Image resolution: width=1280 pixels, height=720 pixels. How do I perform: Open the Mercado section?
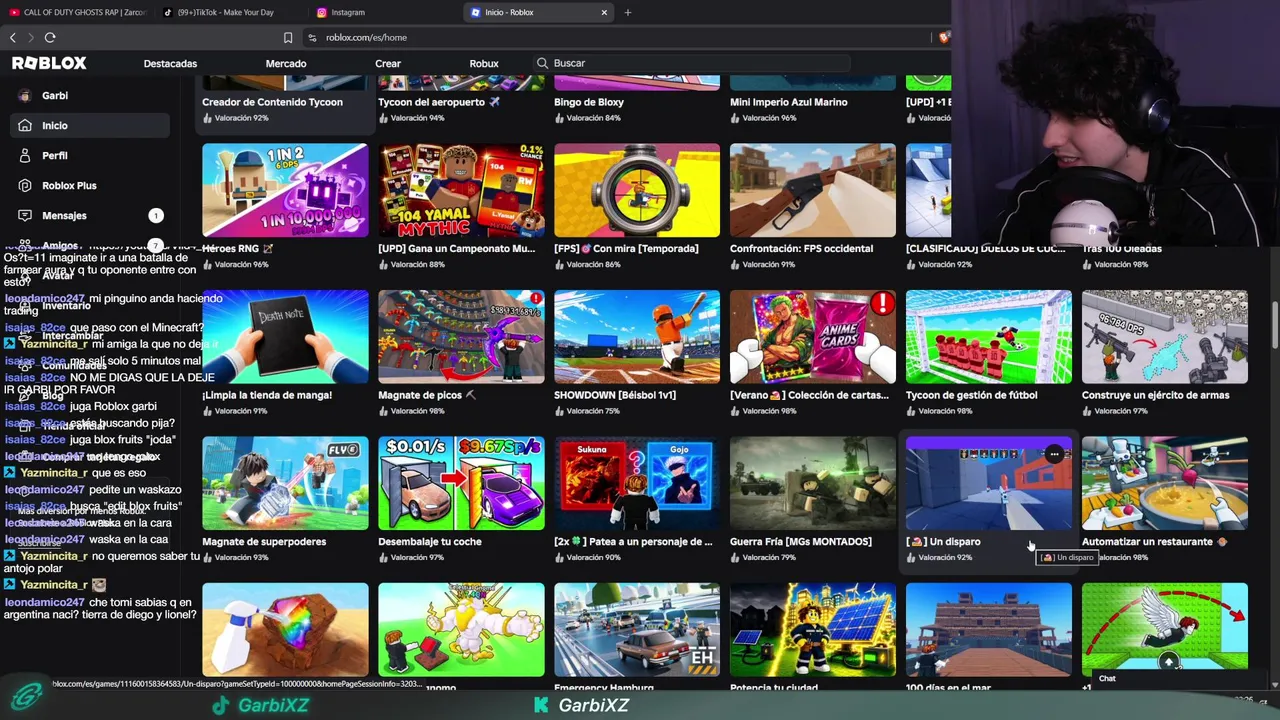[x=286, y=63]
